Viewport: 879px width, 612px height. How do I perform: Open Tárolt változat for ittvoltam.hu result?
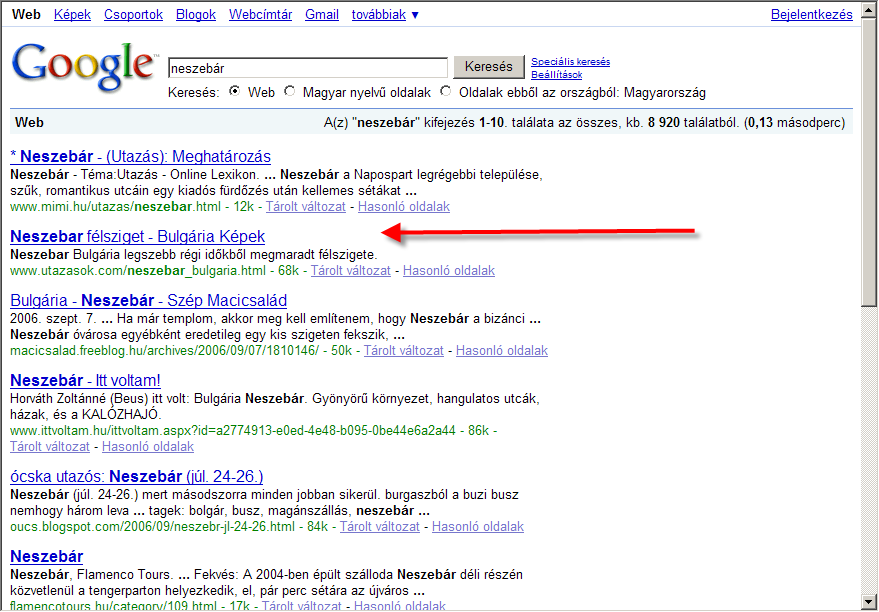[x=50, y=447]
